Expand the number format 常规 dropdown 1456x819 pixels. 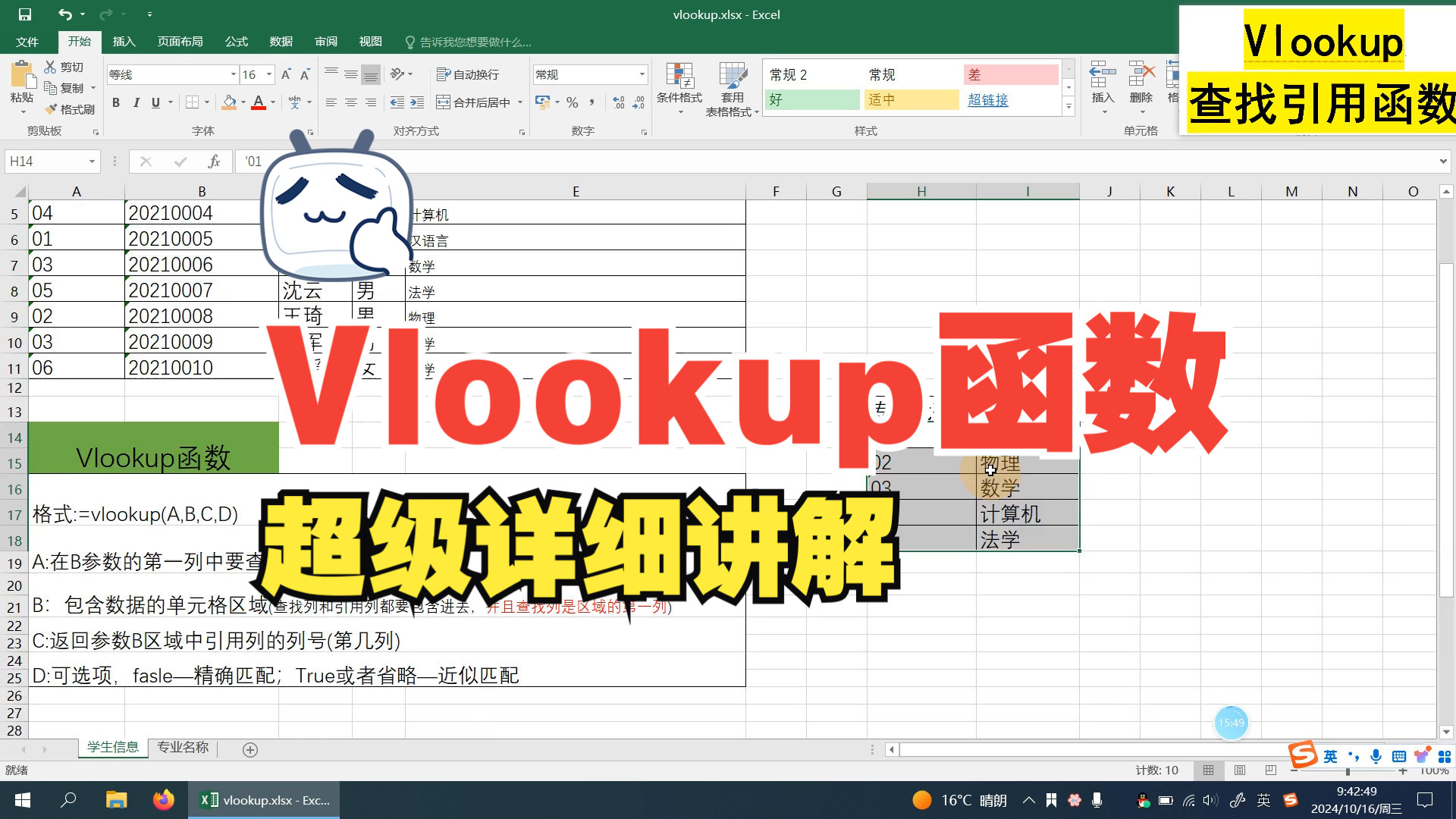[642, 74]
